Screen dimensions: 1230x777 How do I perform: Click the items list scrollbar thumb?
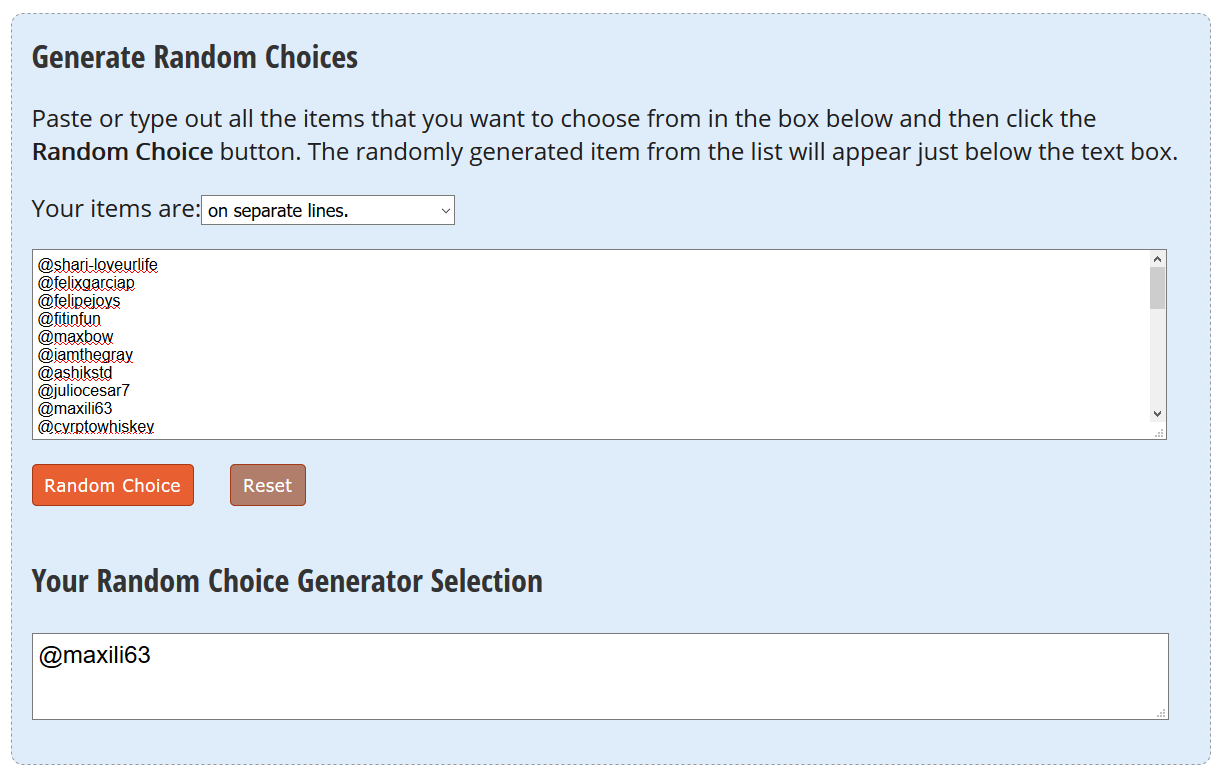1157,288
